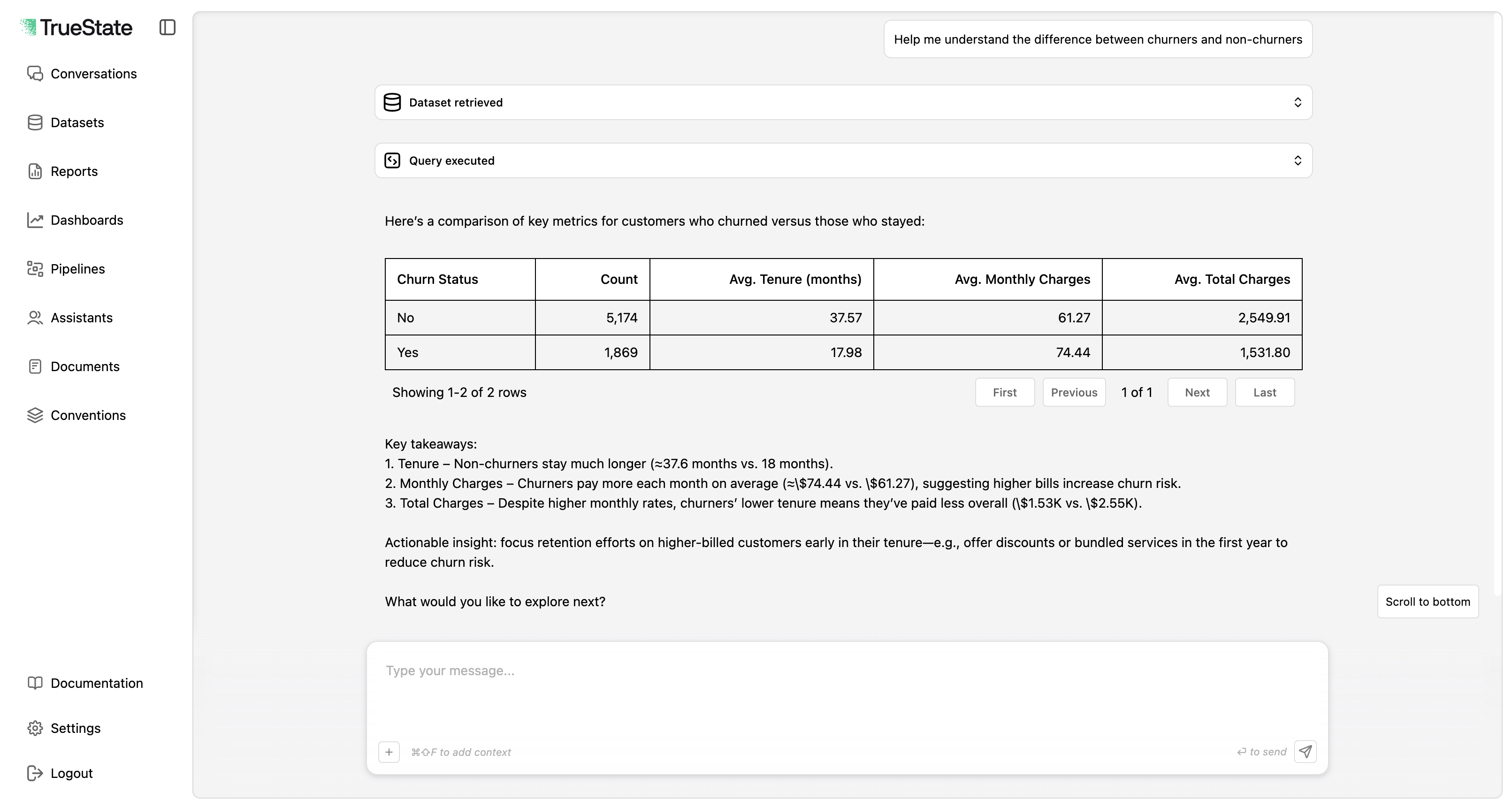This screenshot has width=1512, height=807.
Task: Open the Conversations section
Action: pyautogui.click(x=93, y=73)
